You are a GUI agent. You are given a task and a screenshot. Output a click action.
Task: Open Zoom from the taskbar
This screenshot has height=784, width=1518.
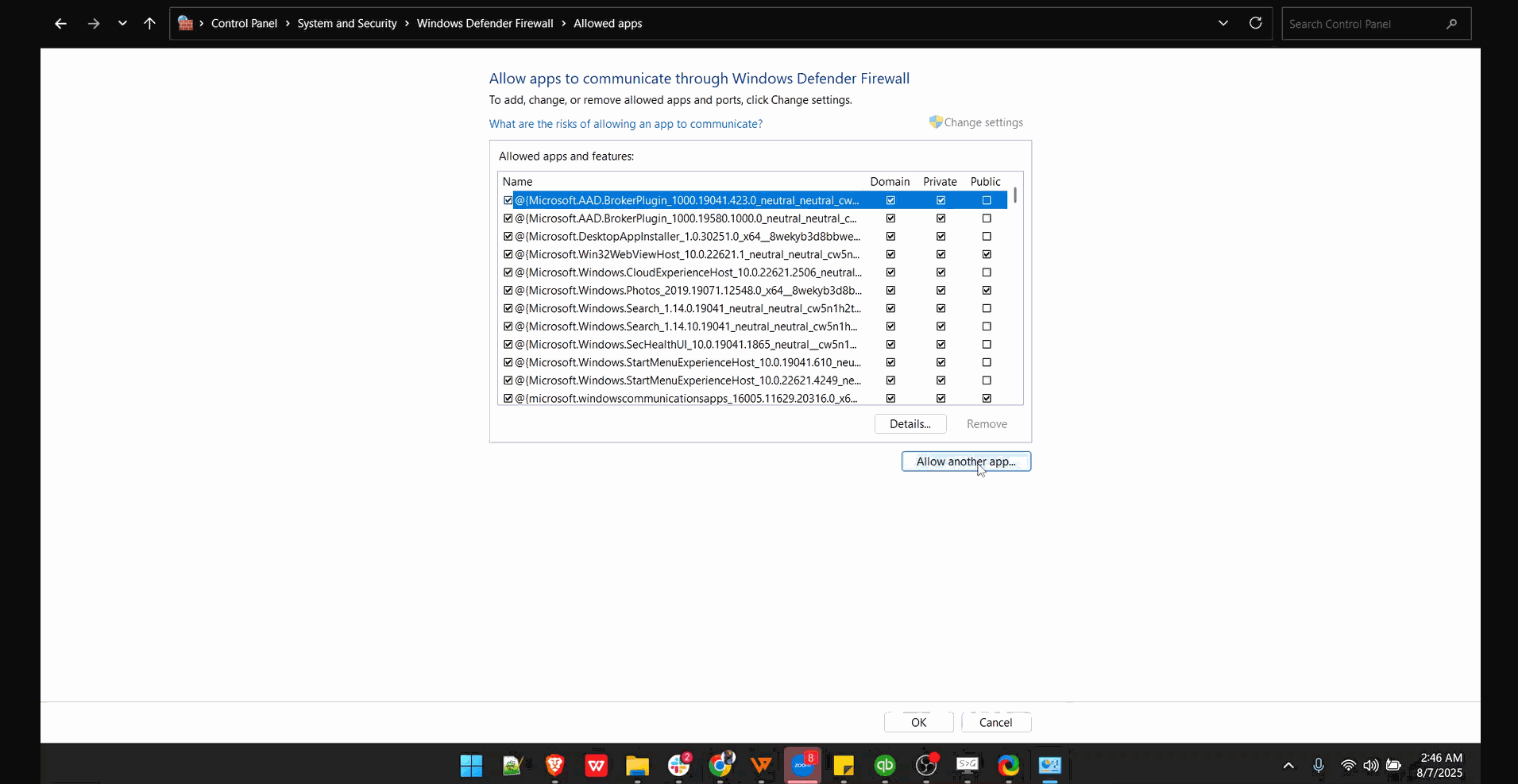point(802,765)
